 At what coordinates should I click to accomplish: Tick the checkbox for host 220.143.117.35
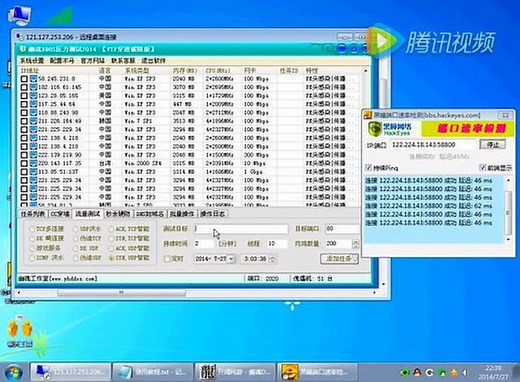click(x=24, y=164)
